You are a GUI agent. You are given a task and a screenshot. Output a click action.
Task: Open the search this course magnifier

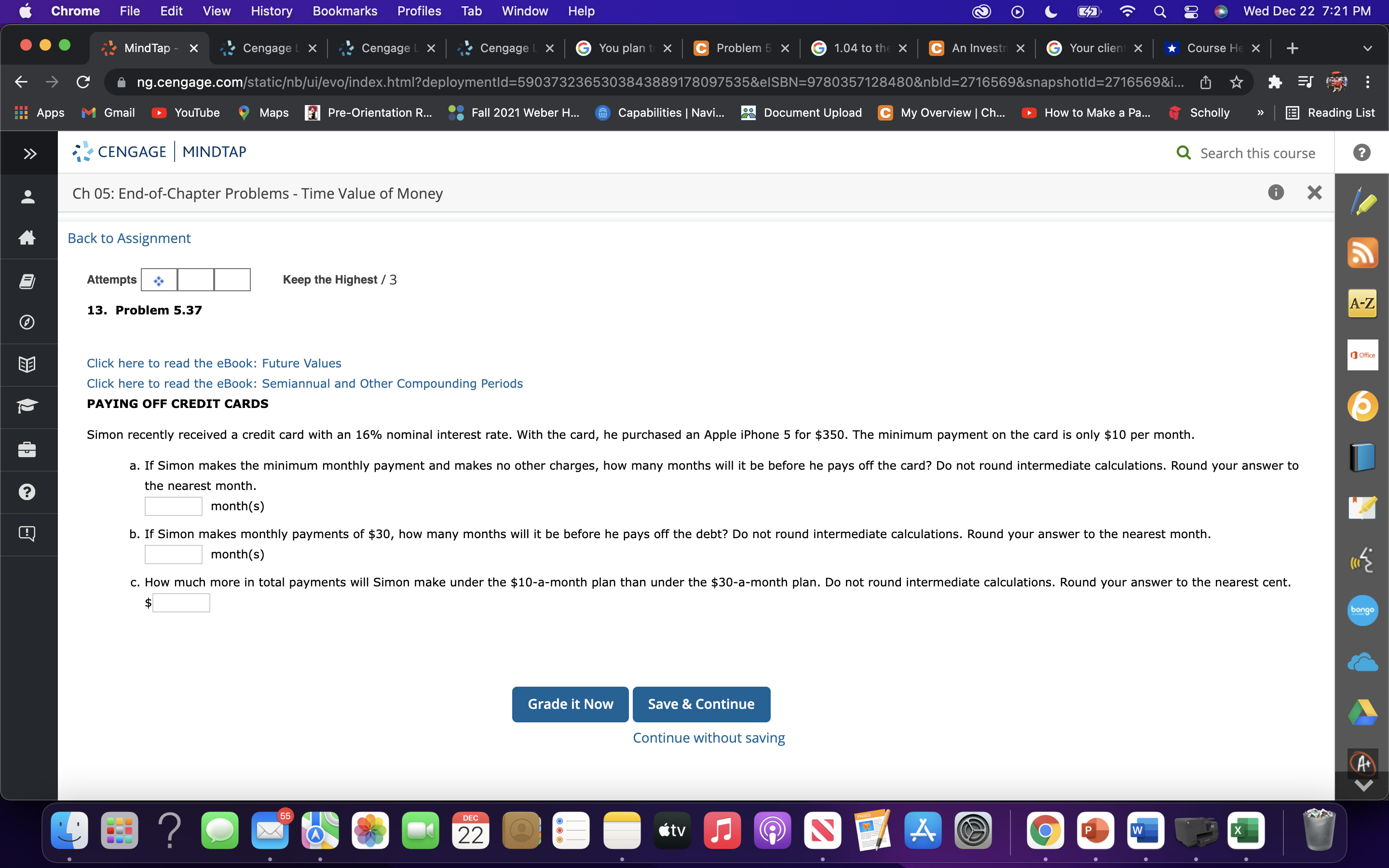pos(1184,153)
